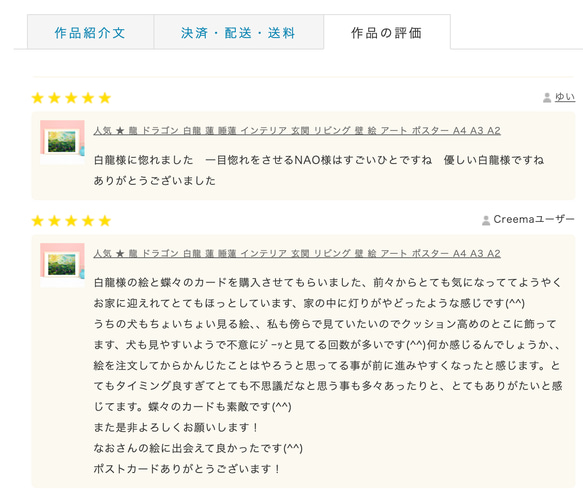
Task: Click third star of second review rating
Action: click(x=71, y=221)
